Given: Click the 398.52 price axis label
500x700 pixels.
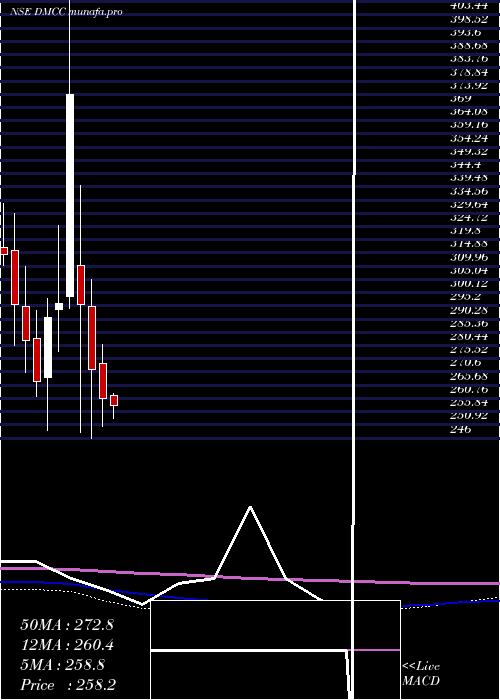Looking at the screenshot, I should pyautogui.click(x=469, y=19).
